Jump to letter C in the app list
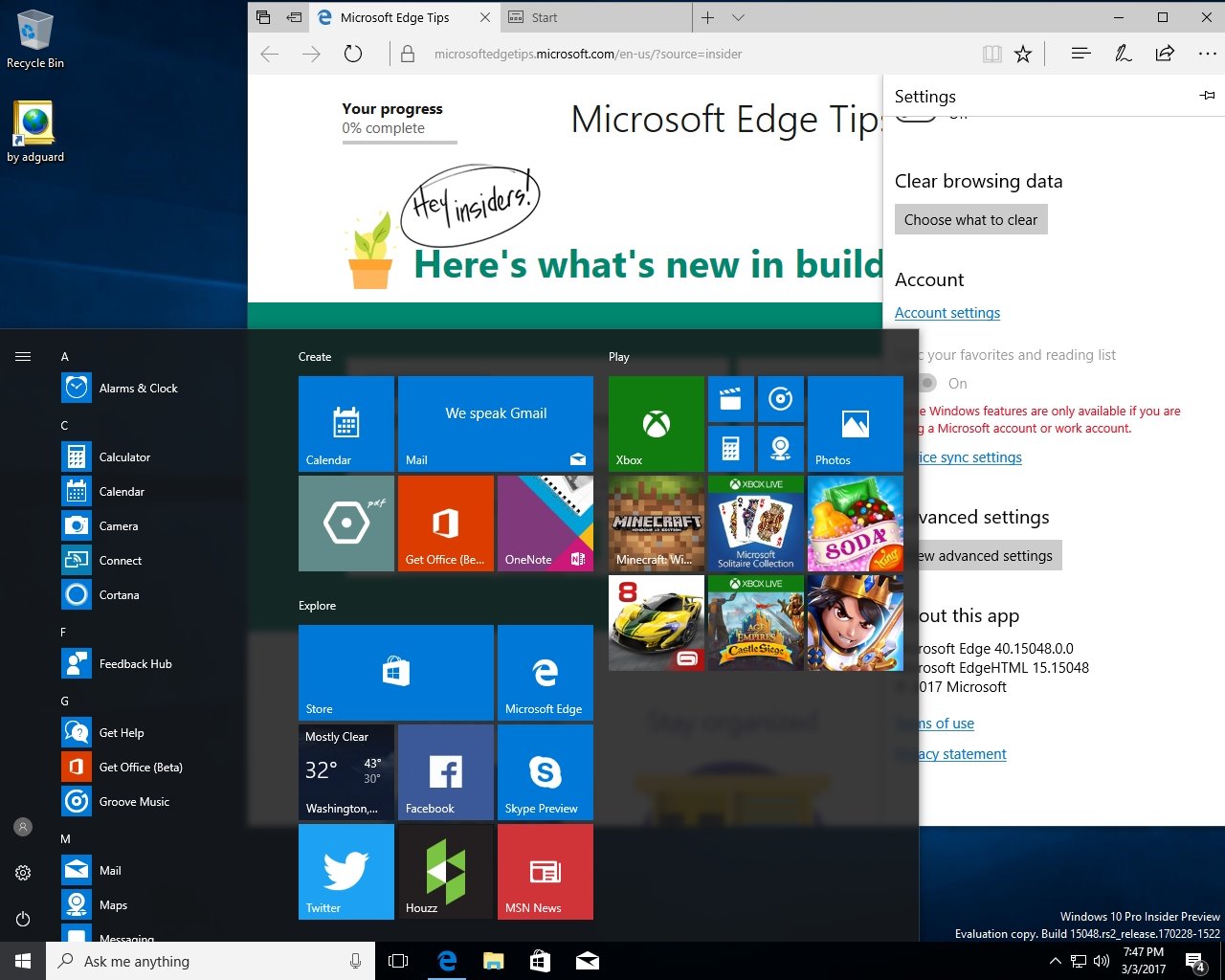This screenshot has height=980, width=1225. coord(65,425)
